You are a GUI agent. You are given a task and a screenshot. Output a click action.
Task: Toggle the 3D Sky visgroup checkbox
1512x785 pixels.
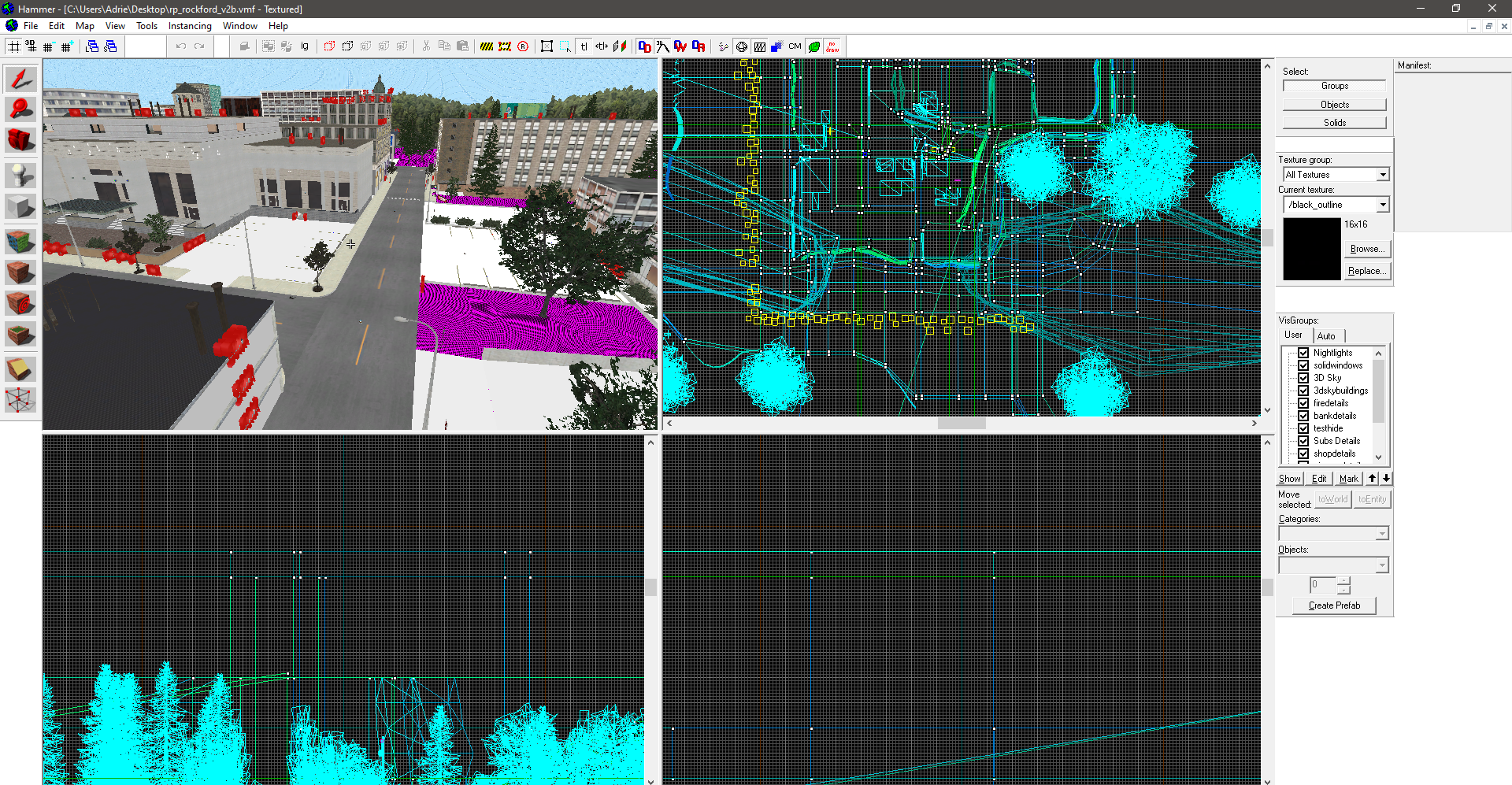pos(1303,378)
